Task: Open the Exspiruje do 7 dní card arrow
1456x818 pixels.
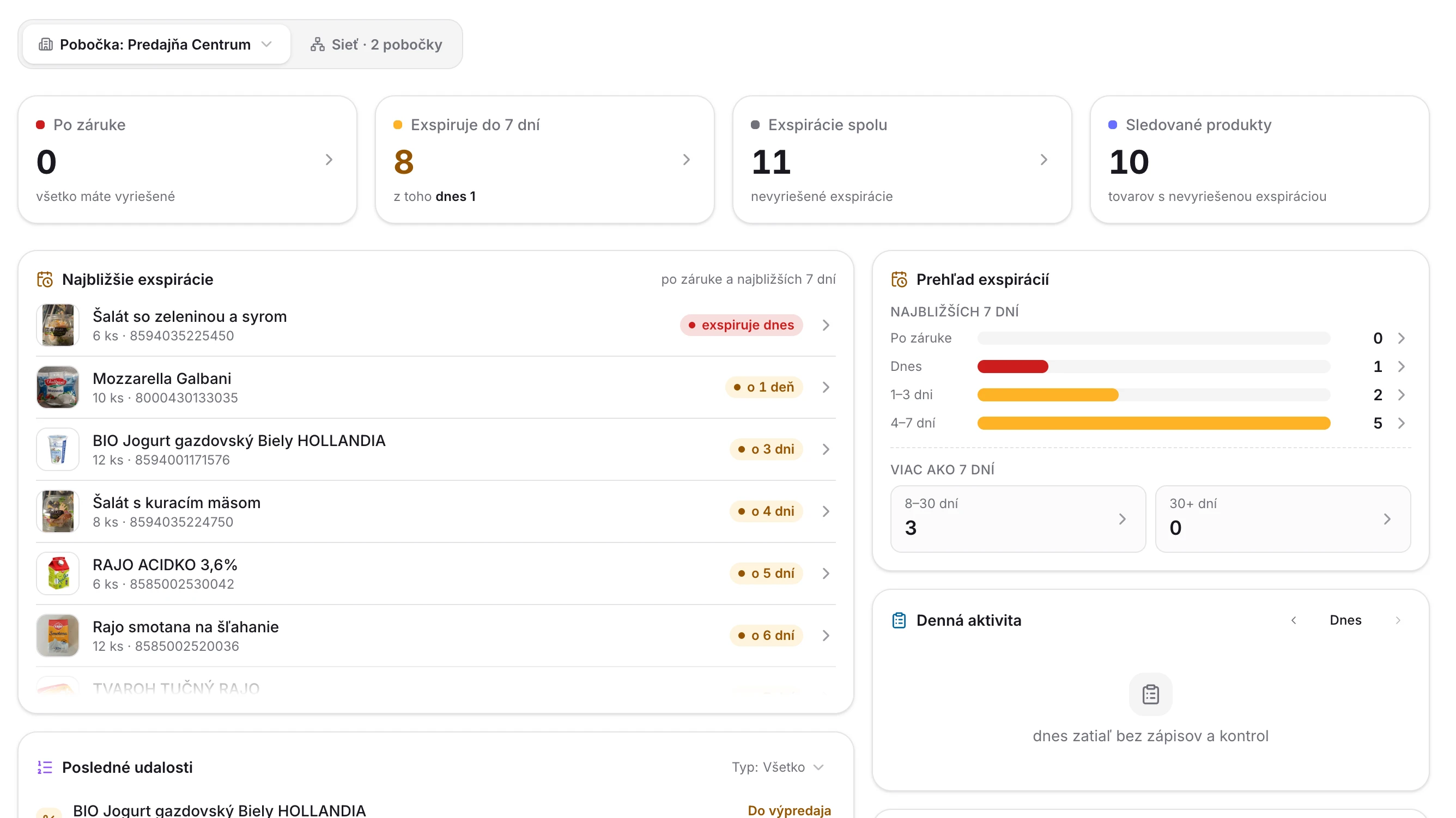Action: 686,160
